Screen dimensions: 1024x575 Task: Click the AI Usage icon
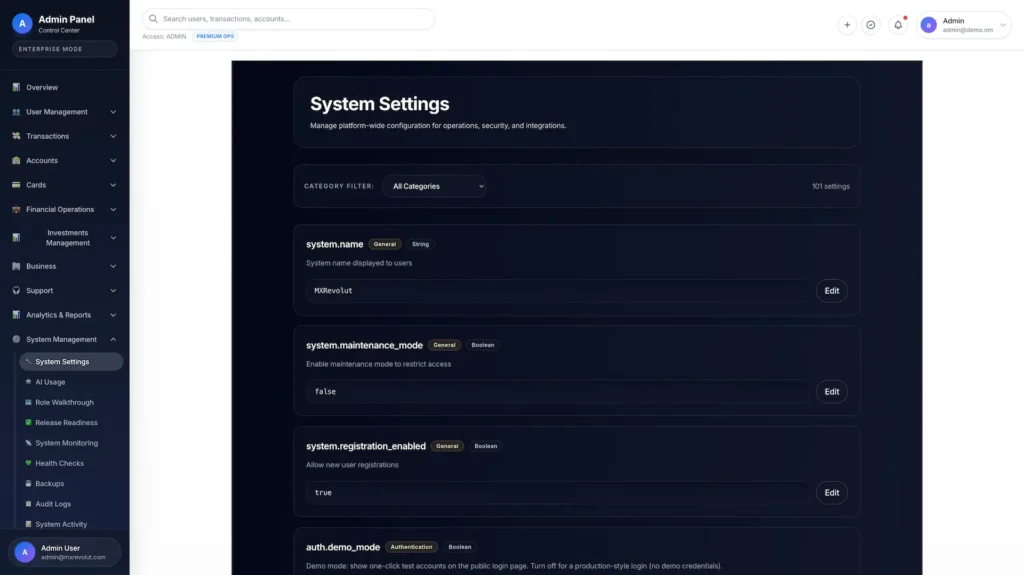point(28,382)
